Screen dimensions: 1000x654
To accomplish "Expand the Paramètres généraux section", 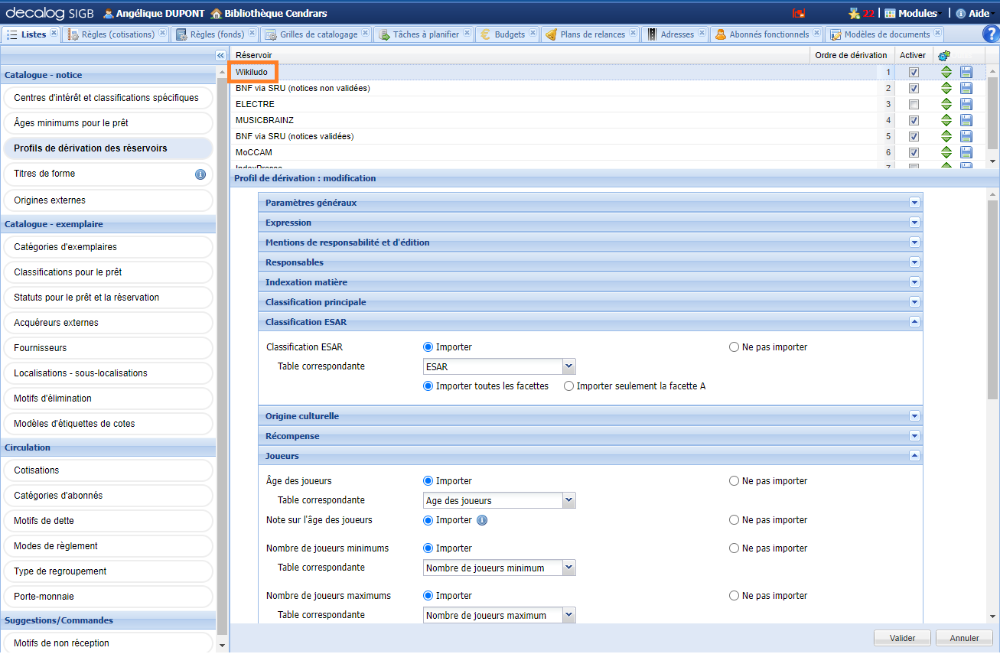I will pyautogui.click(x=914, y=203).
